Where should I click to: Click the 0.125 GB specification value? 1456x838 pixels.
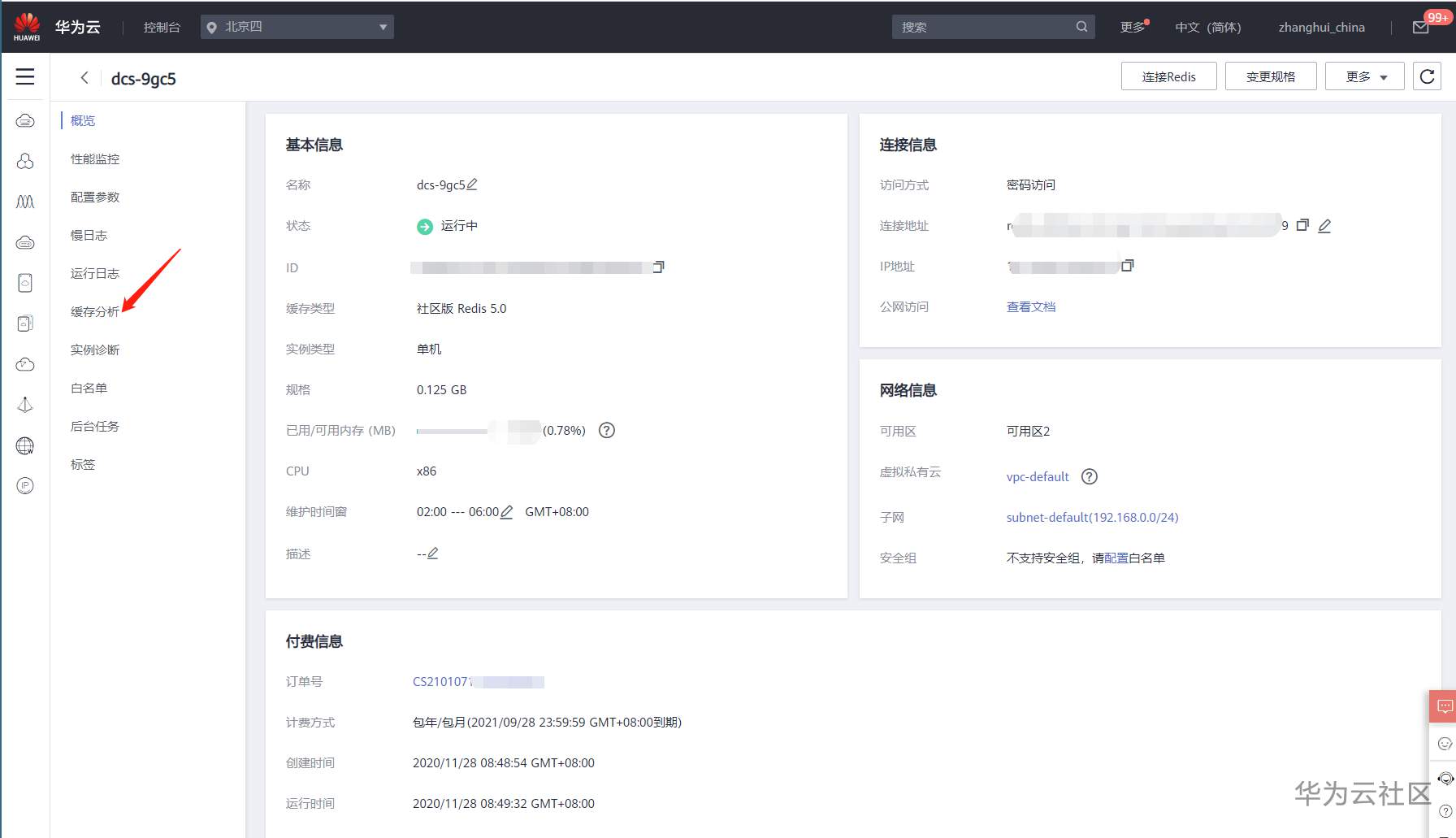coord(442,389)
